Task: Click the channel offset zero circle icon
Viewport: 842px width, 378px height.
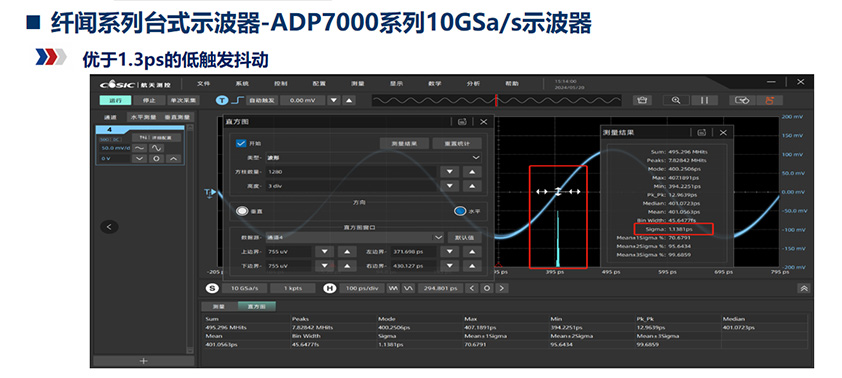Action: pyautogui.click(x=157, y=159)
